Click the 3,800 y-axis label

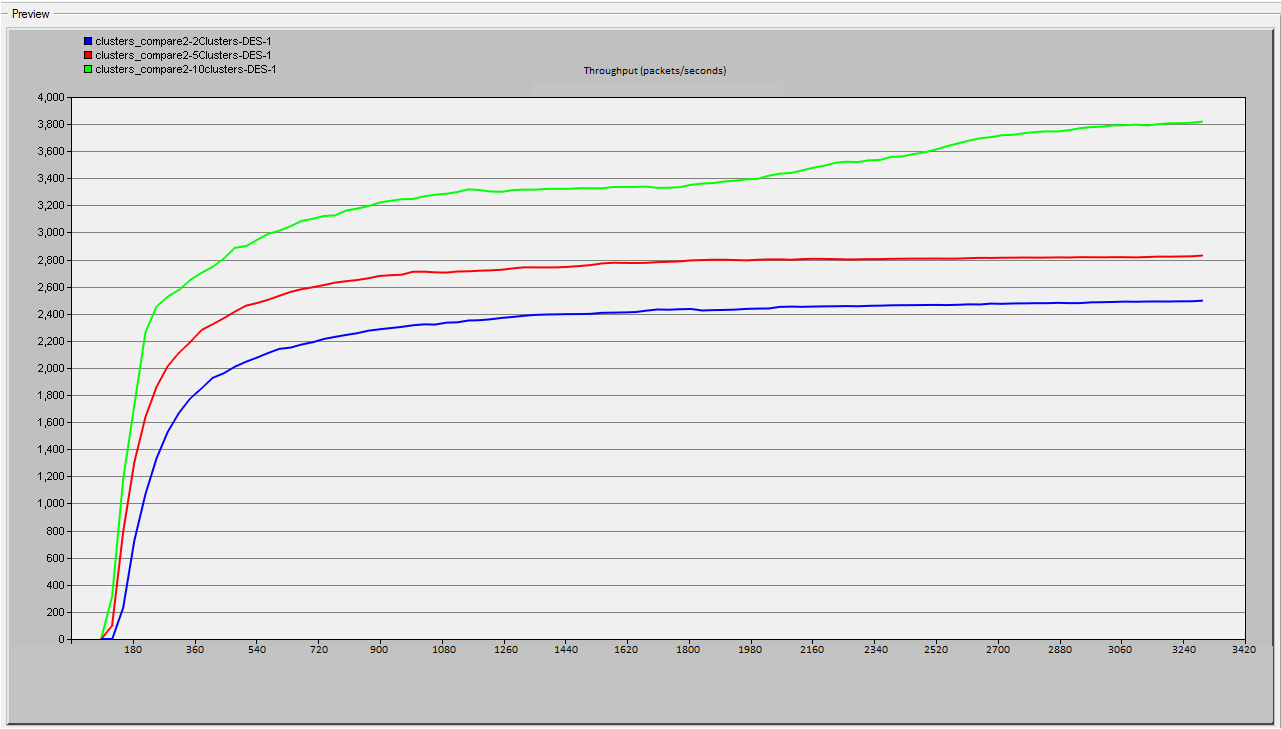[x=50, y=124]
